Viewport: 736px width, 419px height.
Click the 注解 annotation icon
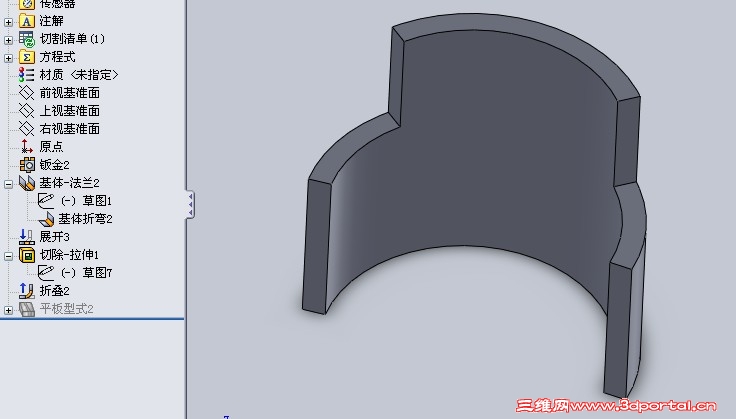click(27, 21)
